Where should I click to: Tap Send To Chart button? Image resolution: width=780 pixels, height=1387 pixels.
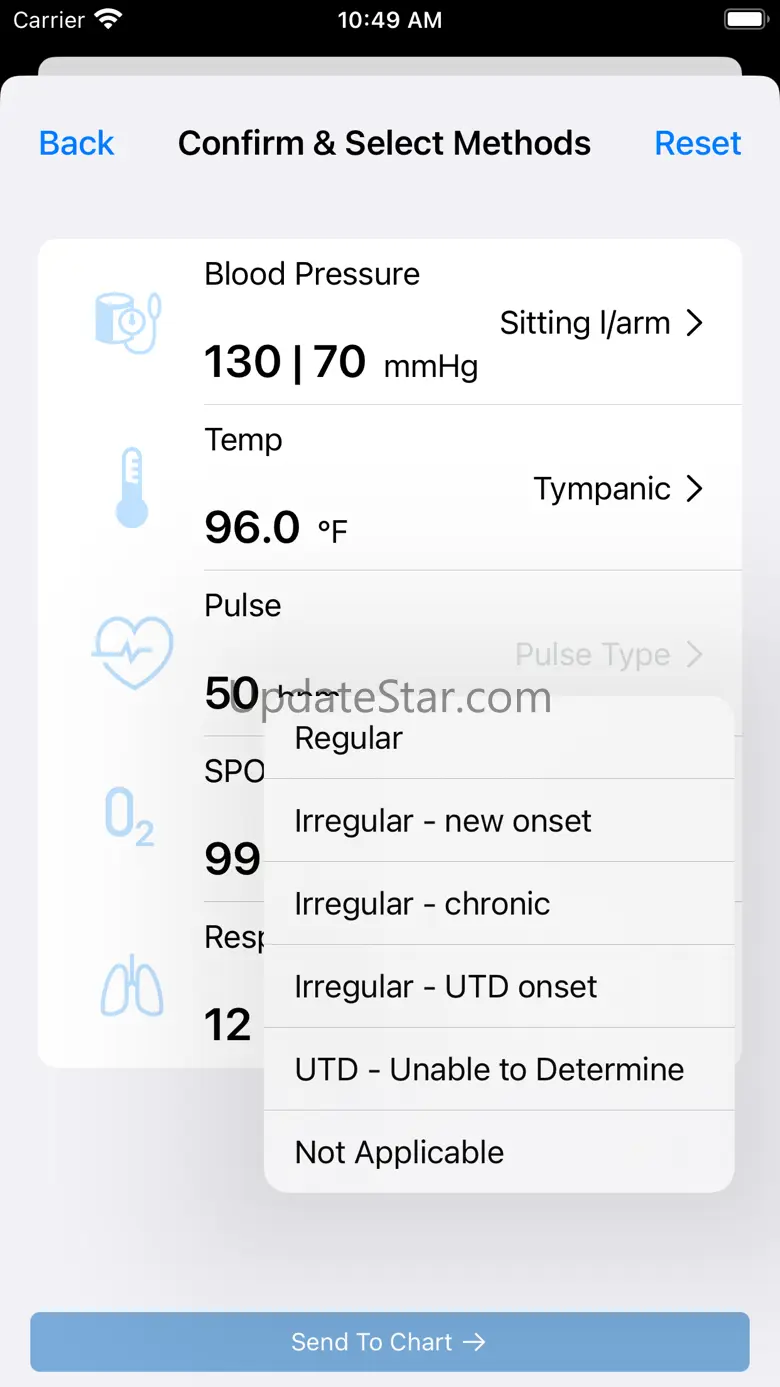click(x=389, y=1342)
